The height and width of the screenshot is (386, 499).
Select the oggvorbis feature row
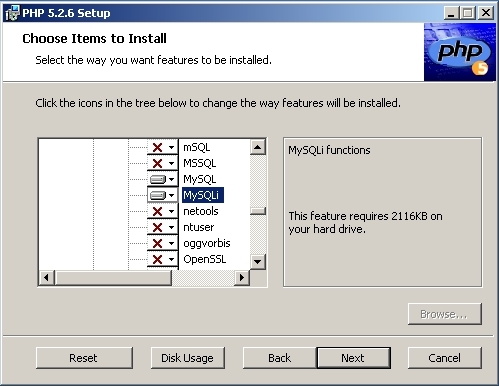pos(207,243)
